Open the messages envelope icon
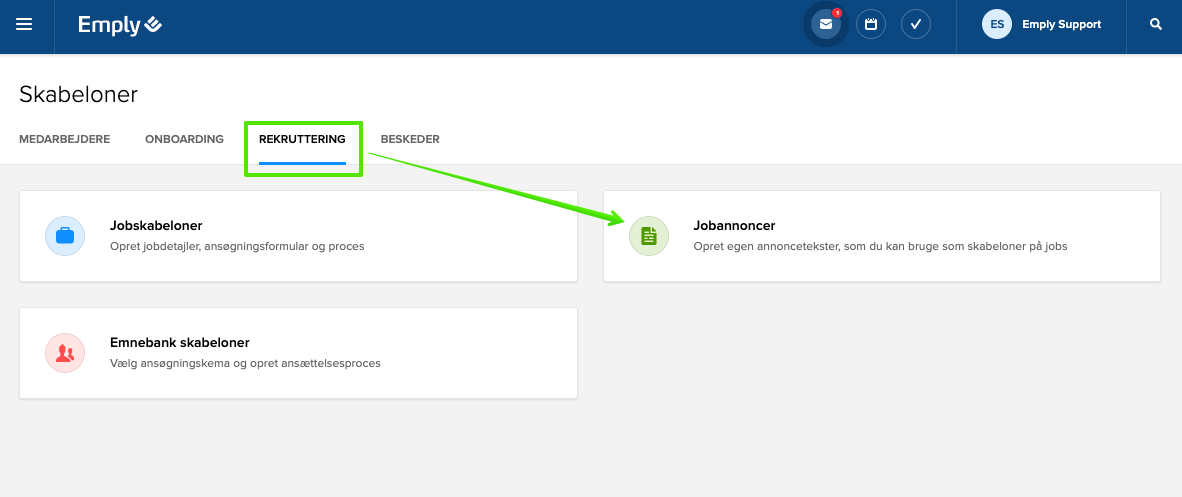The width and height of the screenshot is (1182, 497). 825,25
